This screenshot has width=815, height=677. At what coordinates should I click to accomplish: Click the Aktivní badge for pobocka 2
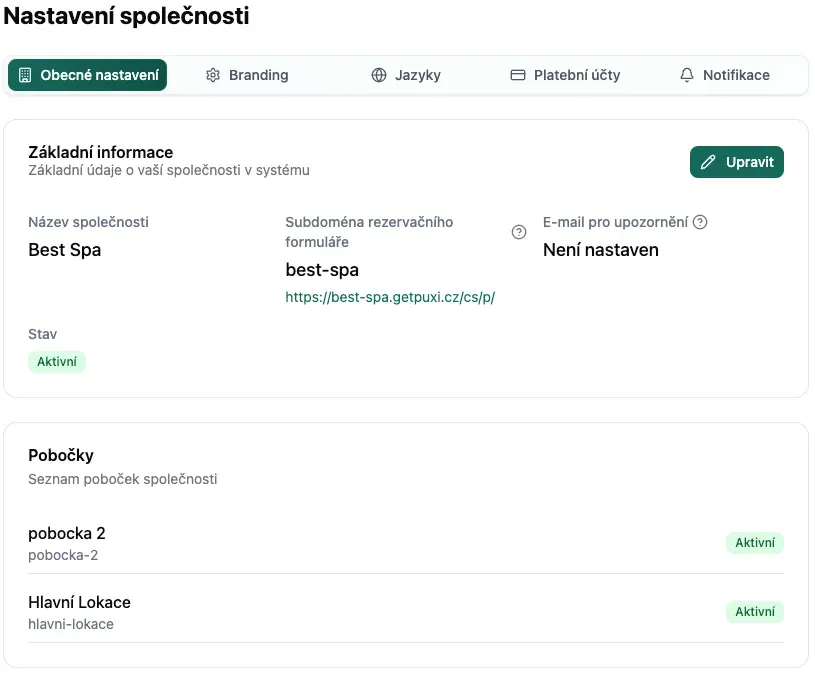pyautogui.click(x=755, y=543)
